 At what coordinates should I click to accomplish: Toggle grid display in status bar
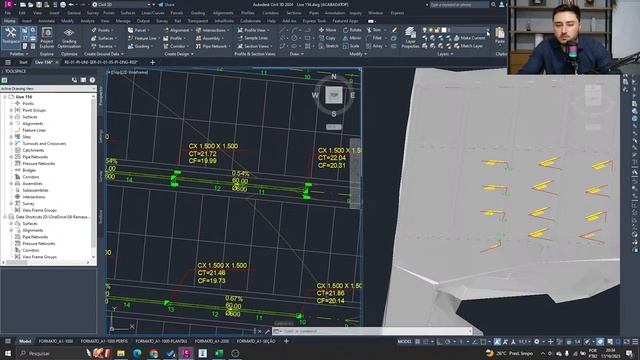click(x=418, y=341)
